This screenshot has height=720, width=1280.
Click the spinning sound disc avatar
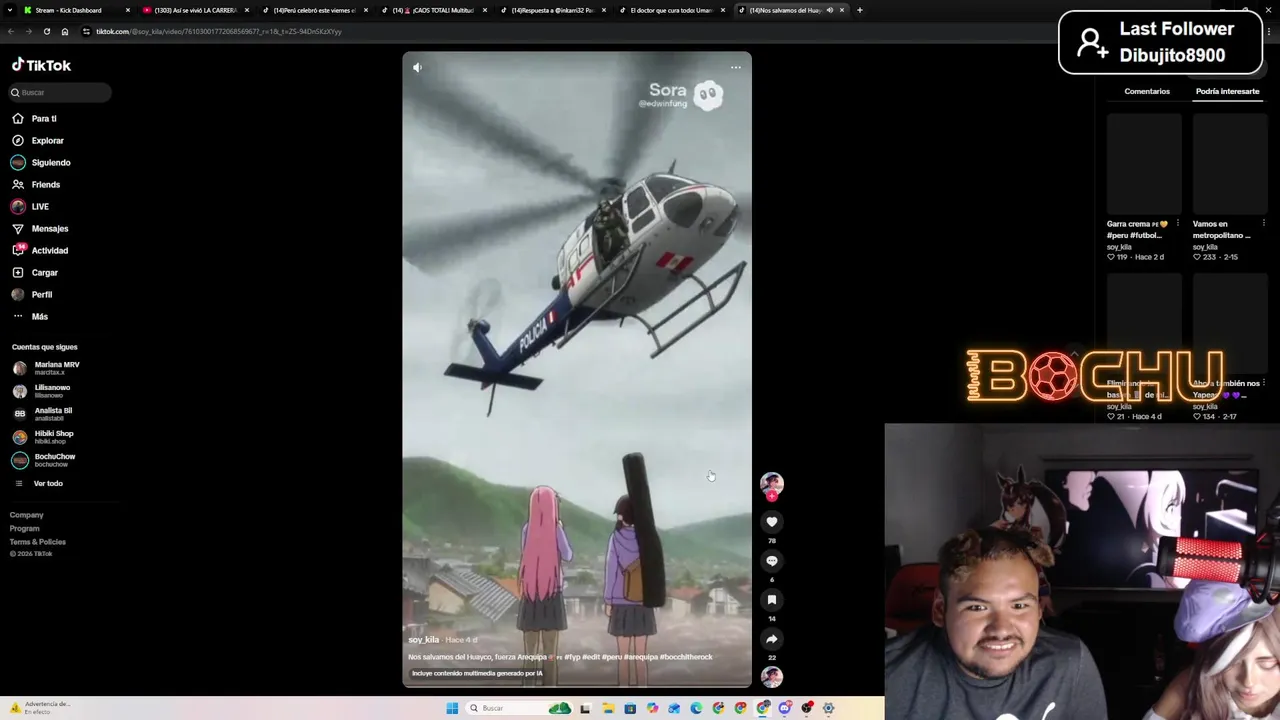pos(772,677)
